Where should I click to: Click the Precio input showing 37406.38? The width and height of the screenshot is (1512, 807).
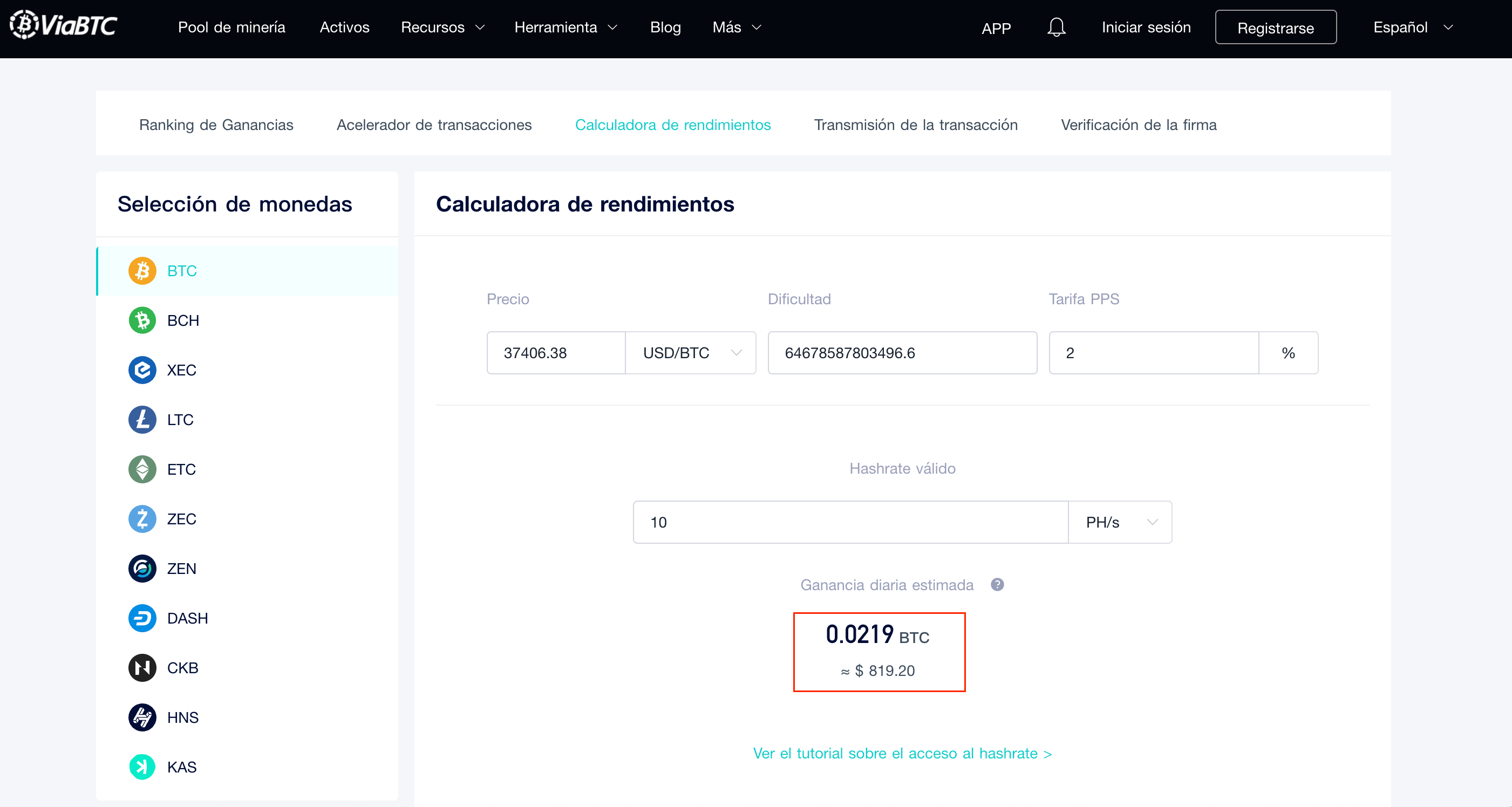[x=556, y=353]
